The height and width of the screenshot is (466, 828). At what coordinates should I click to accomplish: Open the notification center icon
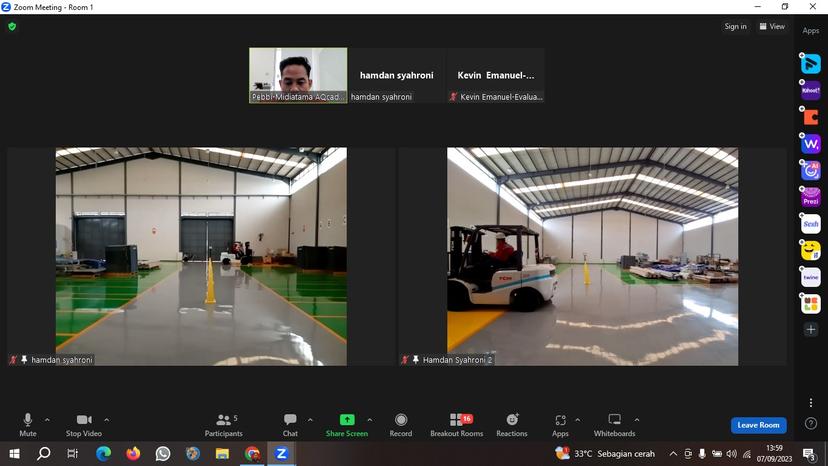(x=810, y=454)
